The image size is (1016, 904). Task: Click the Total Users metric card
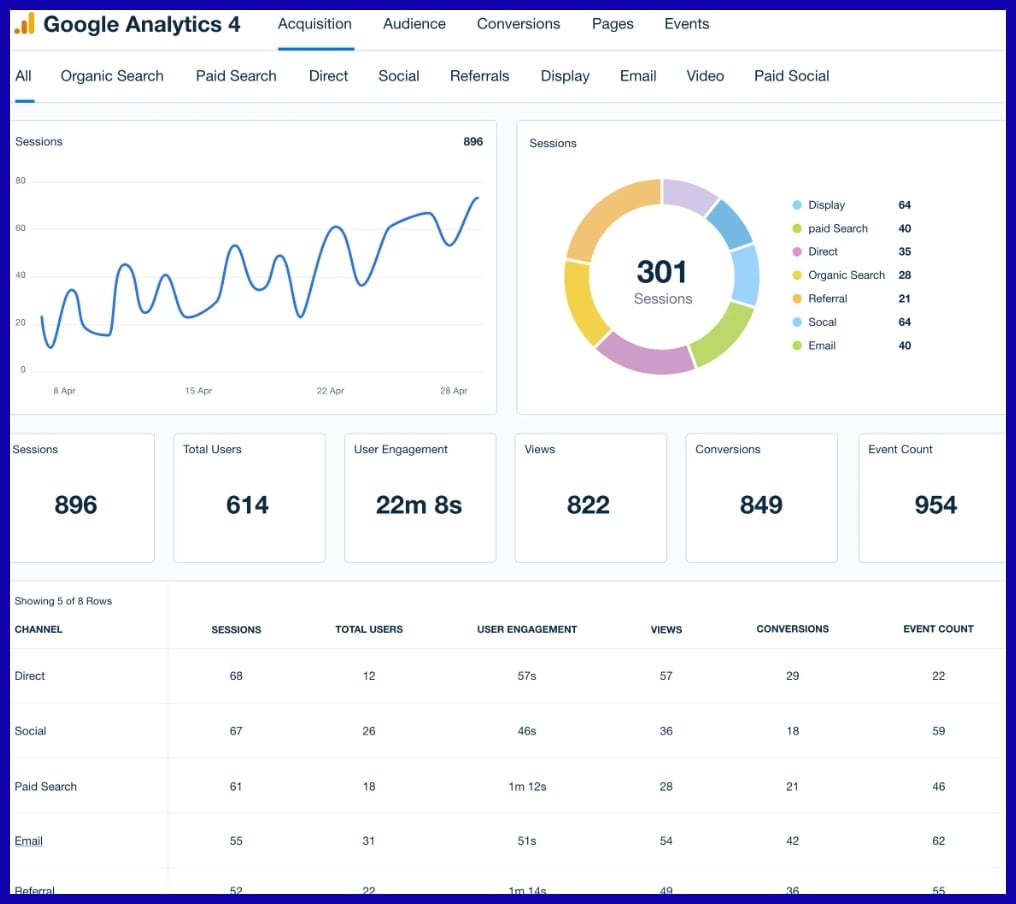(x=248, y=497)
